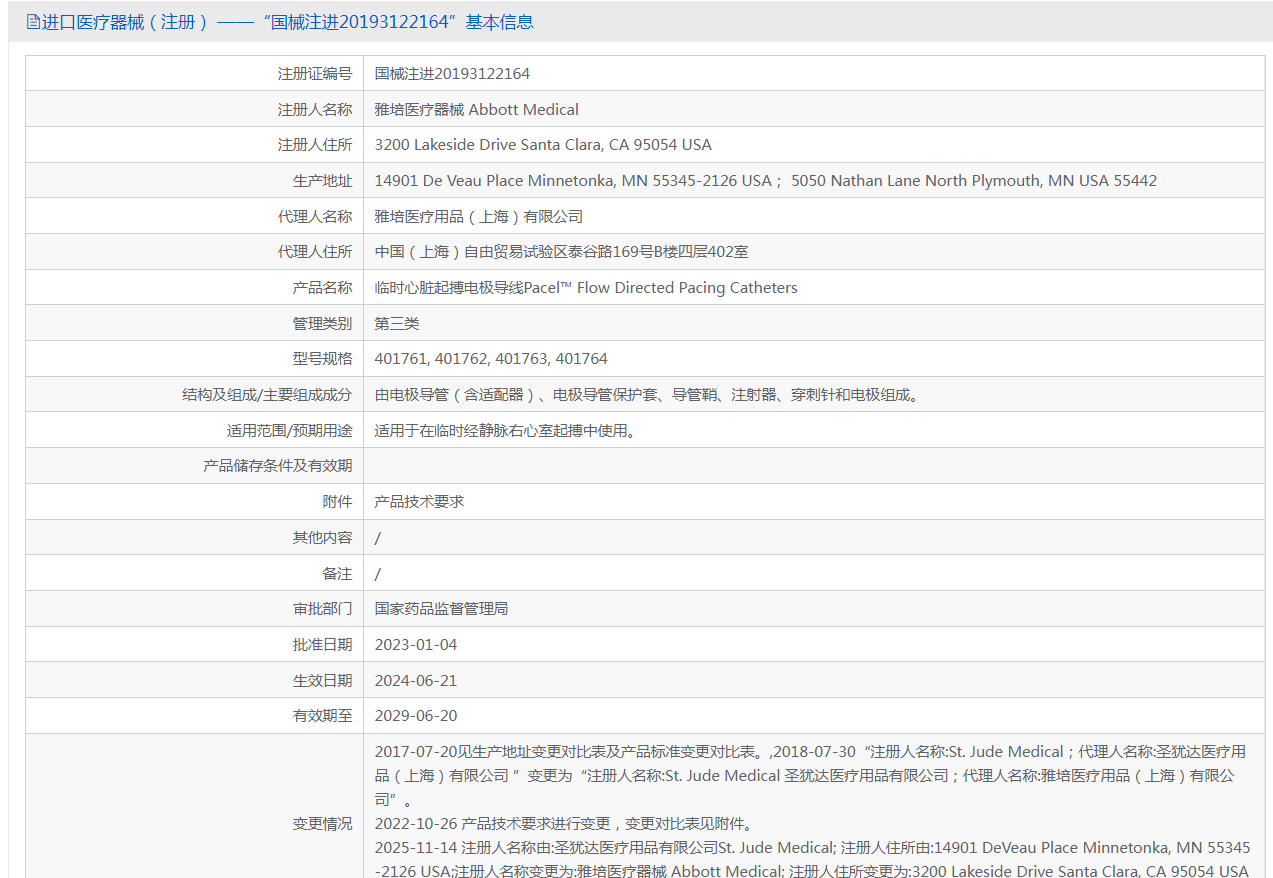
Task: Click the 备注 label cell
Action: pyautogui.click(x=195, y=573)
